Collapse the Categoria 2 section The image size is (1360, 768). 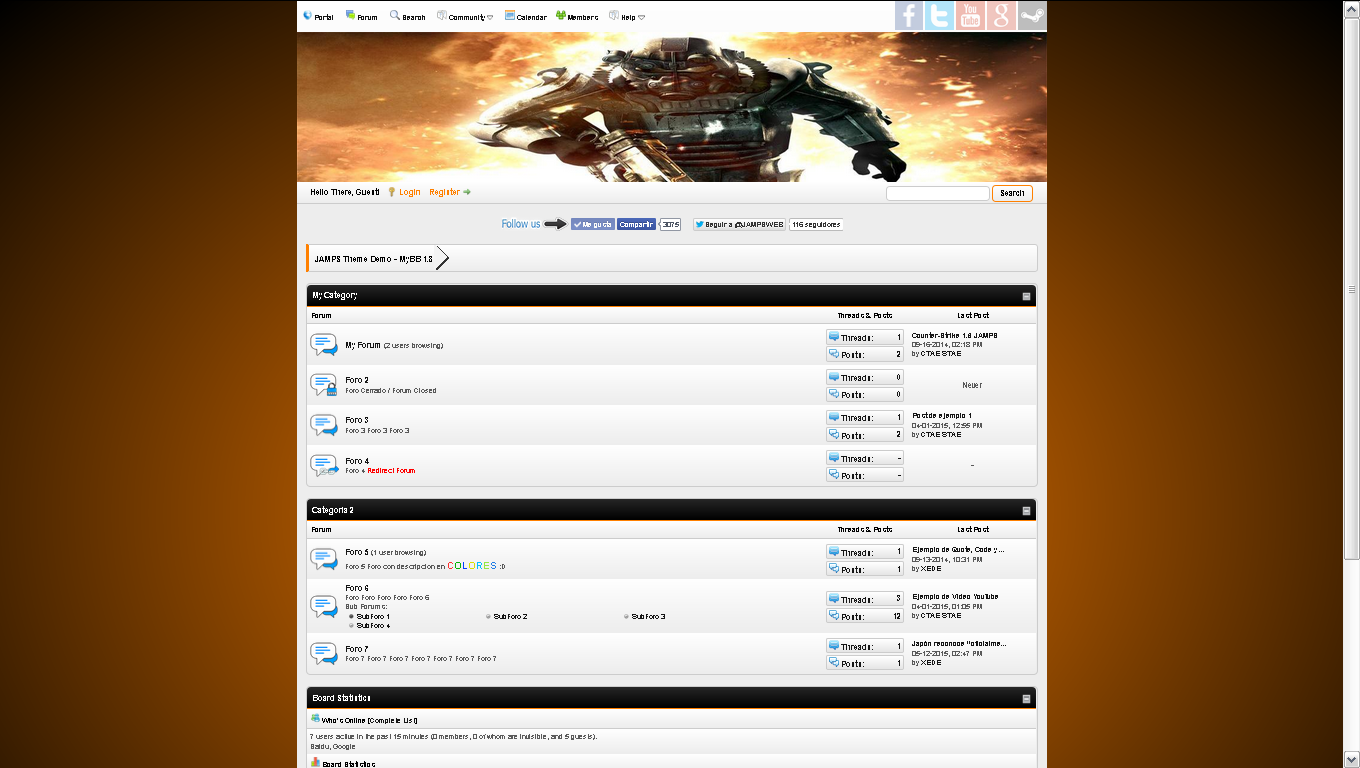[x=1026, y=511]
